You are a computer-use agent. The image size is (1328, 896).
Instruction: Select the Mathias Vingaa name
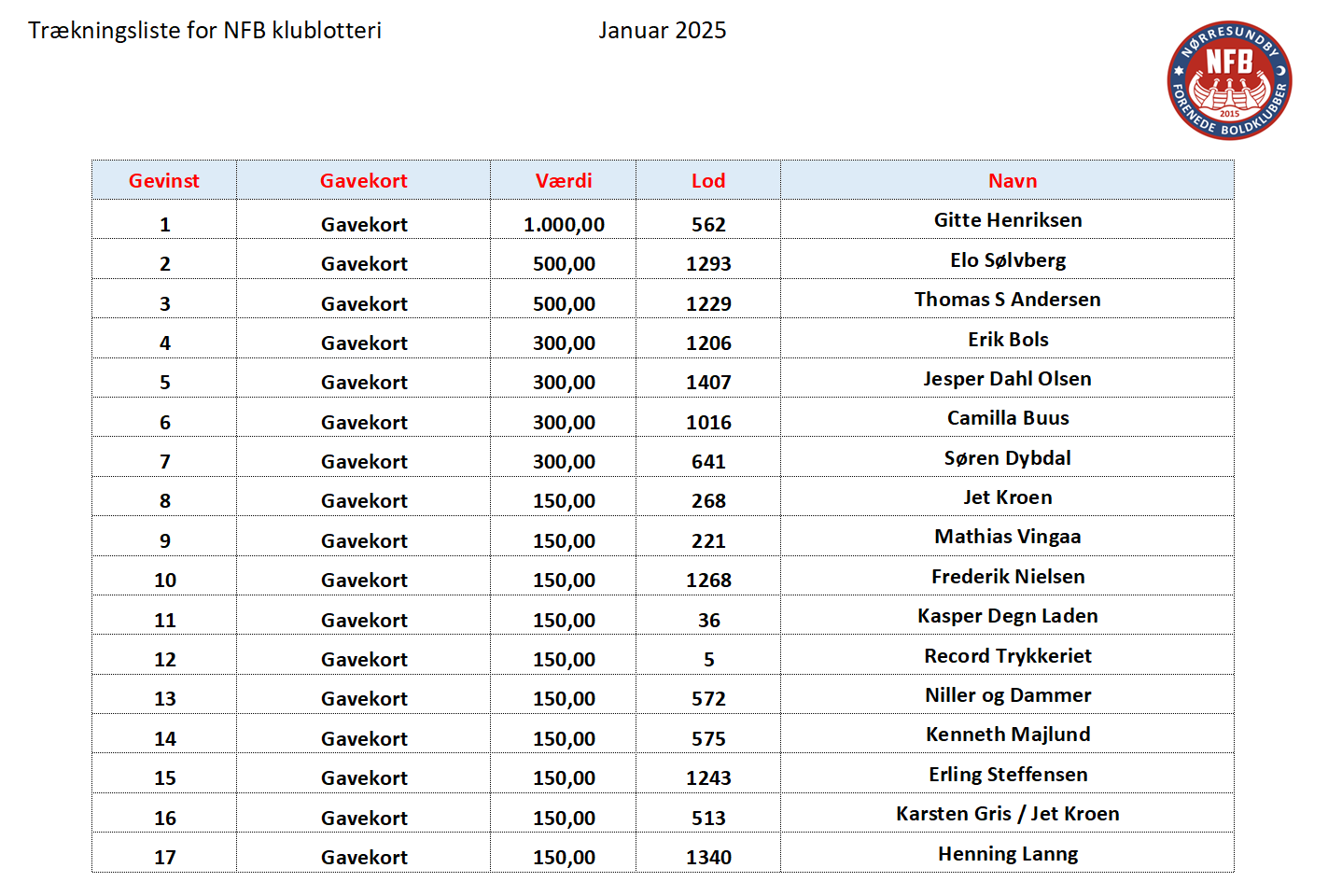[1008, 537]
